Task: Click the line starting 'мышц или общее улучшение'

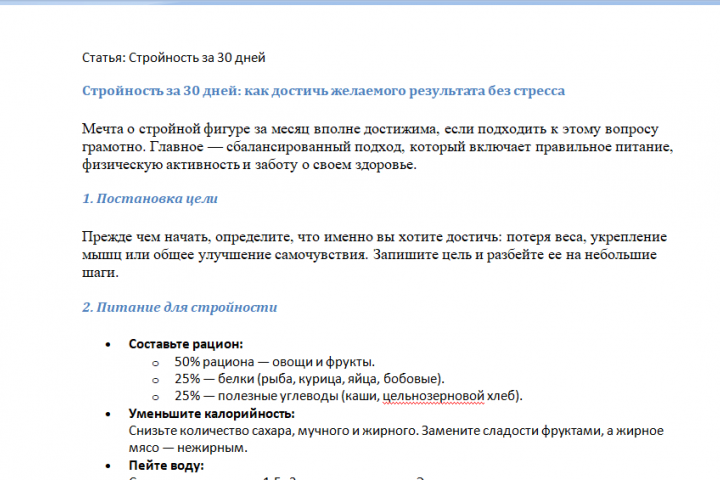Action: click(369, 254)
